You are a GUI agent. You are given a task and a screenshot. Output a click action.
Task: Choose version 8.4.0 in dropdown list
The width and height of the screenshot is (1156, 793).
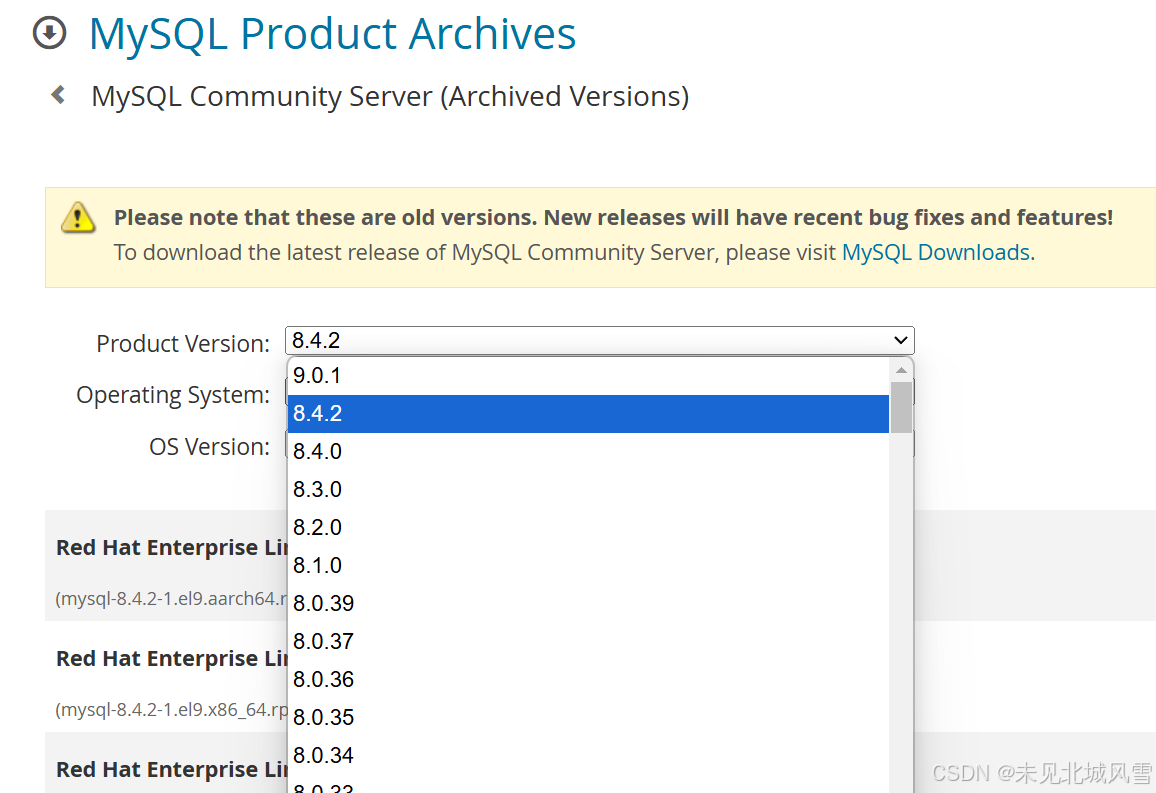click(588, 451)
